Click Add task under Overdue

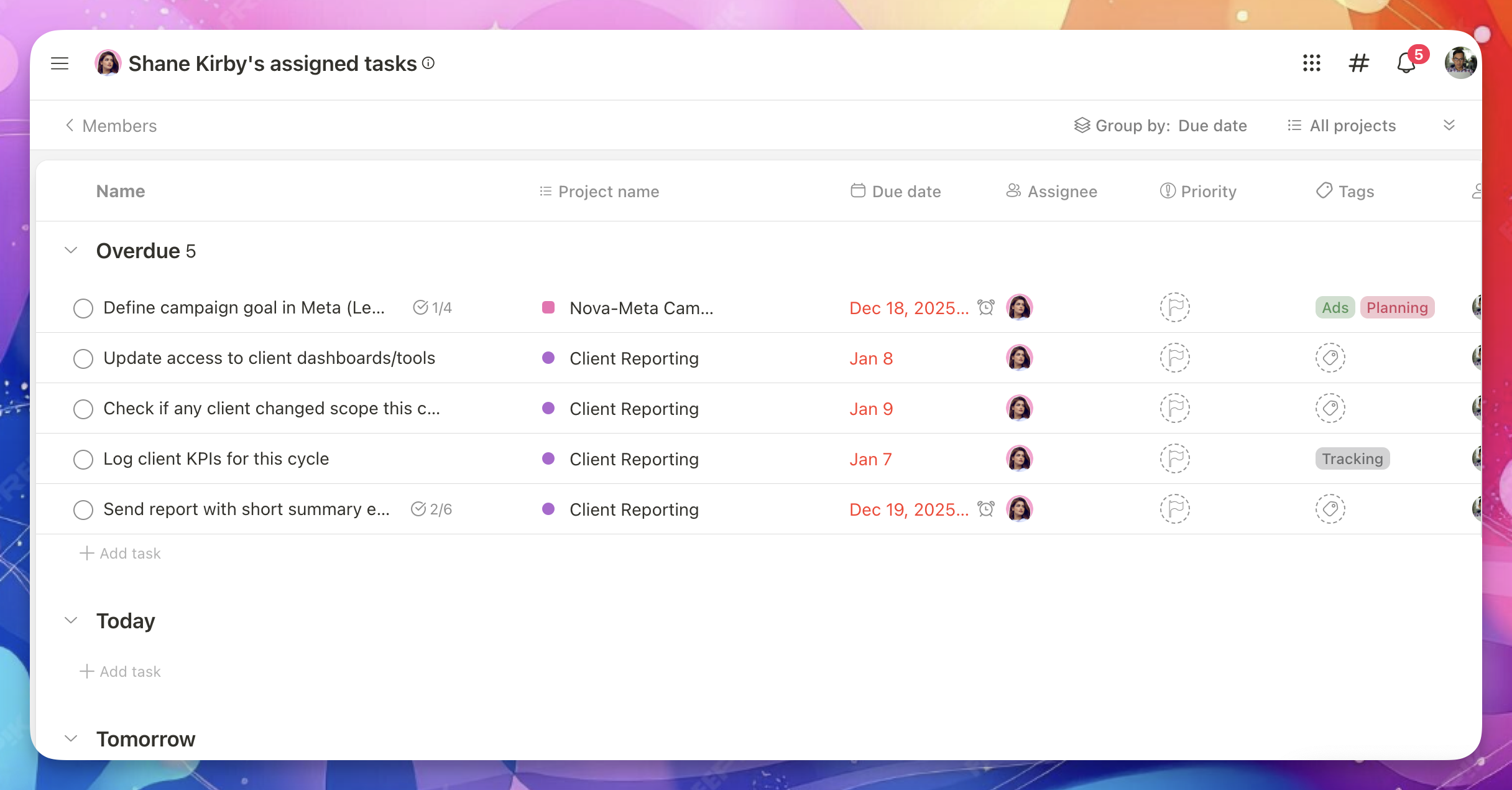click(120, 553)
